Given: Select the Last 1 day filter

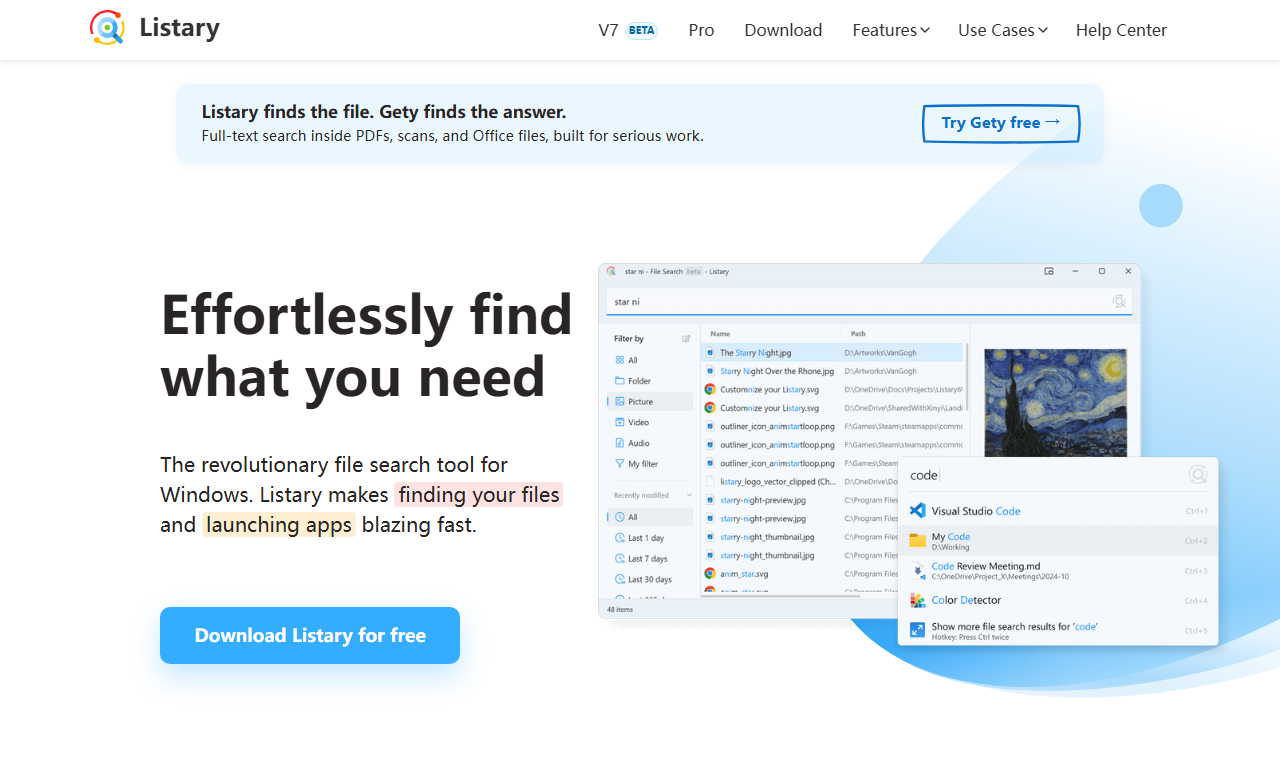Looking at the screenshot, I should coord(650,538).
